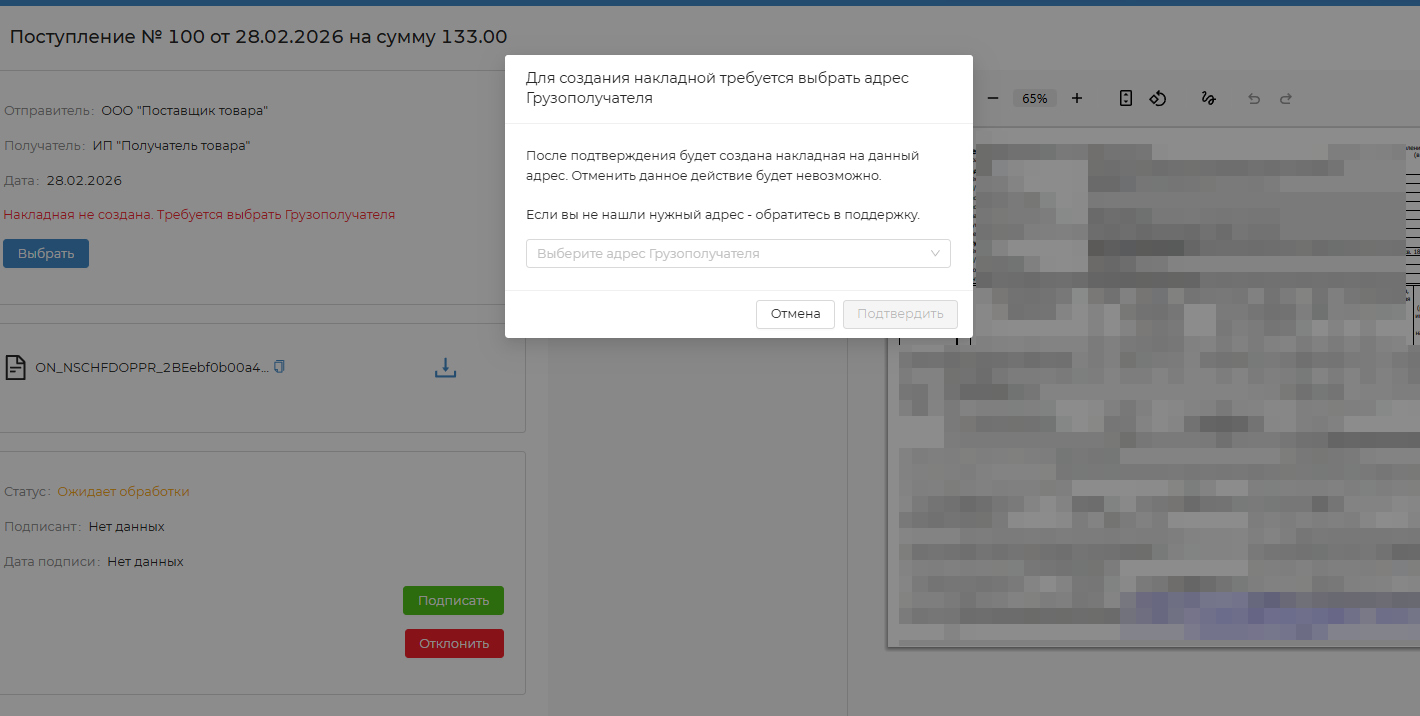Click the blue Выбрать button
The width and height of the screenshot is (1420, 716).
point(46,253)
